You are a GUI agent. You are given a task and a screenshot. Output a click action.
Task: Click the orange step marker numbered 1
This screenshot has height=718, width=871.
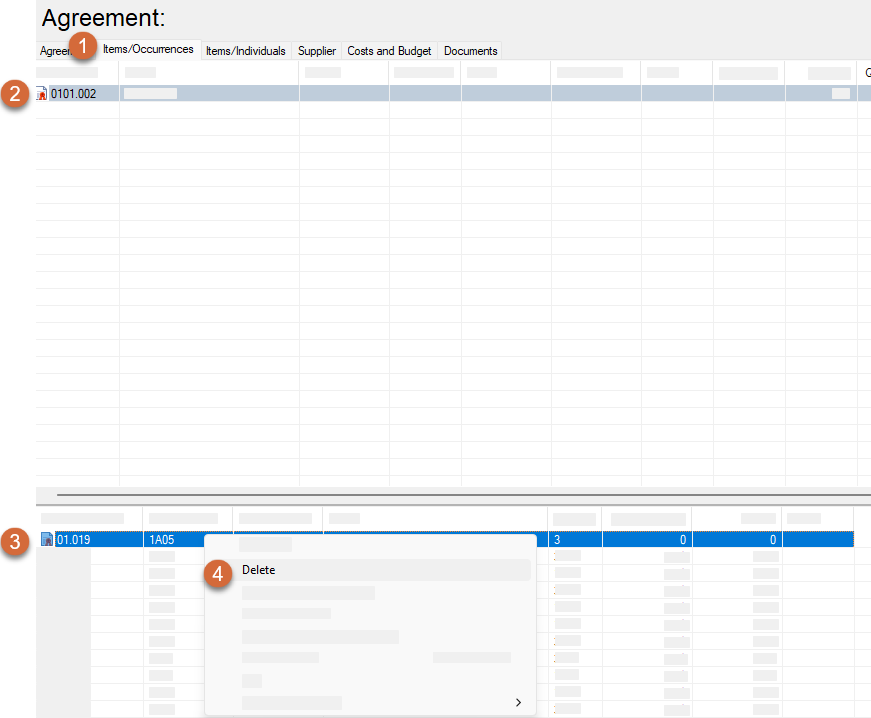point(85,46)
